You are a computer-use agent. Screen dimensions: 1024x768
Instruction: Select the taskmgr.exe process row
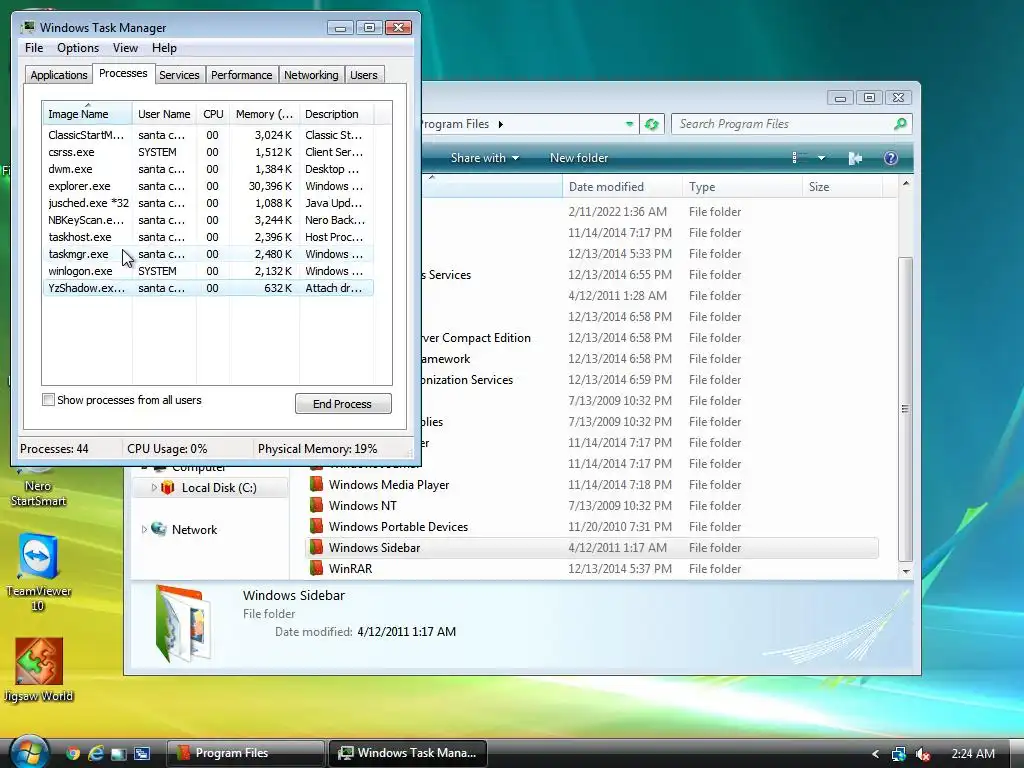coord(208,254)
